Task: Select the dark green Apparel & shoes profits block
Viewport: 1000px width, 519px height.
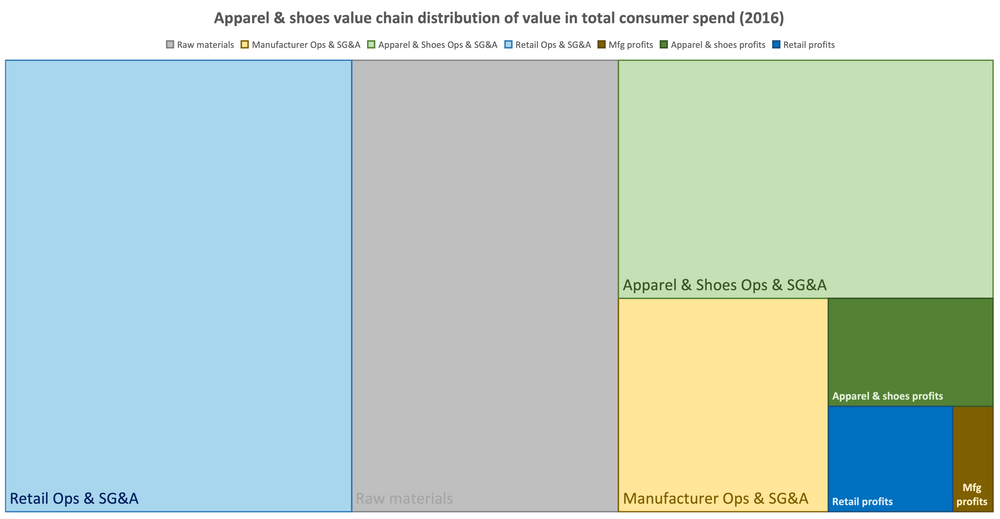Action: click(911, 352)
